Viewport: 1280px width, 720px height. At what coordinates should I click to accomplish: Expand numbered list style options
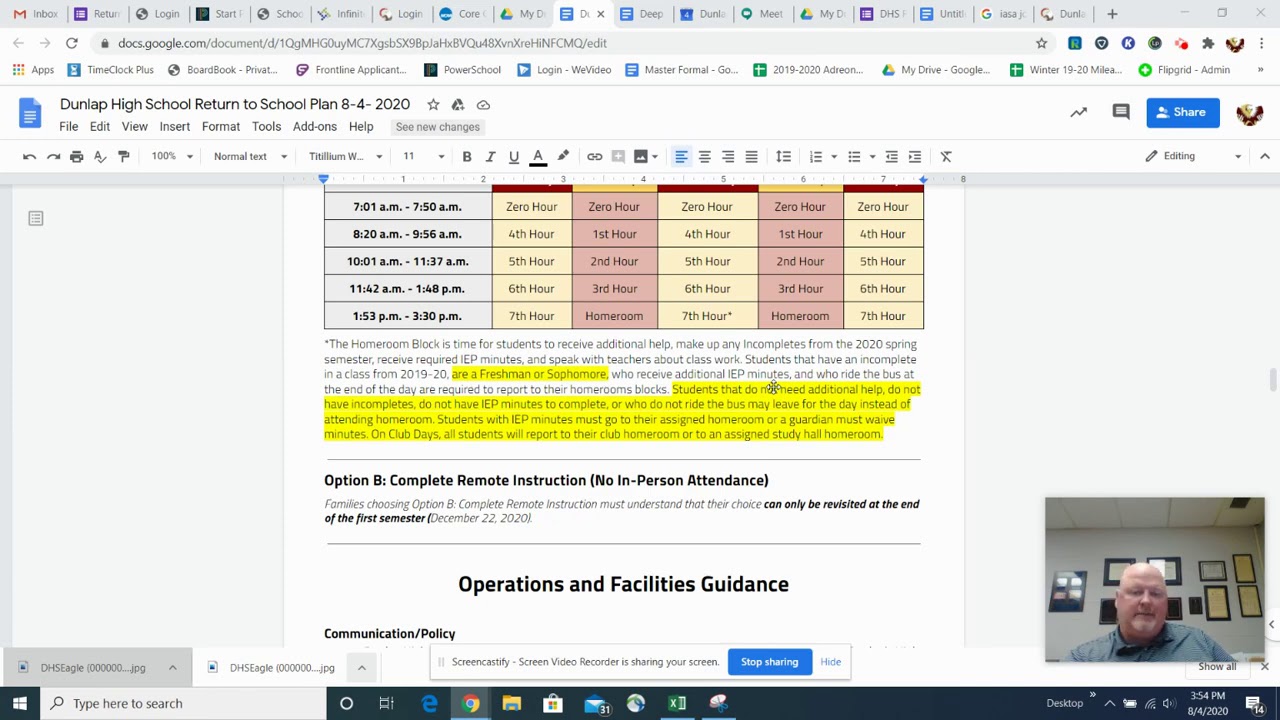[834, 156]
